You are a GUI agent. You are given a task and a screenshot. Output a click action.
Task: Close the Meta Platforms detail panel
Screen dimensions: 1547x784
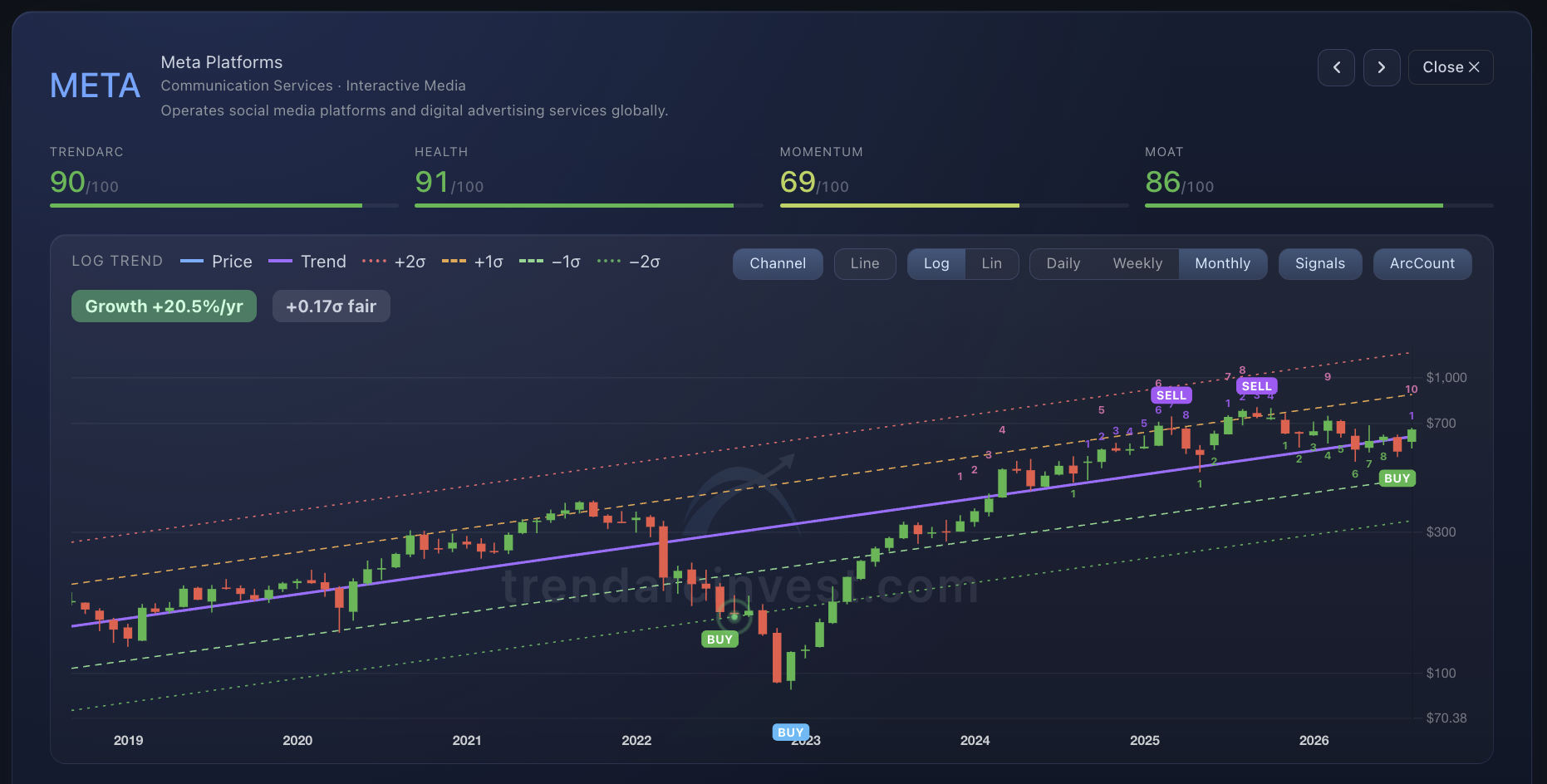pos(1451,67)
